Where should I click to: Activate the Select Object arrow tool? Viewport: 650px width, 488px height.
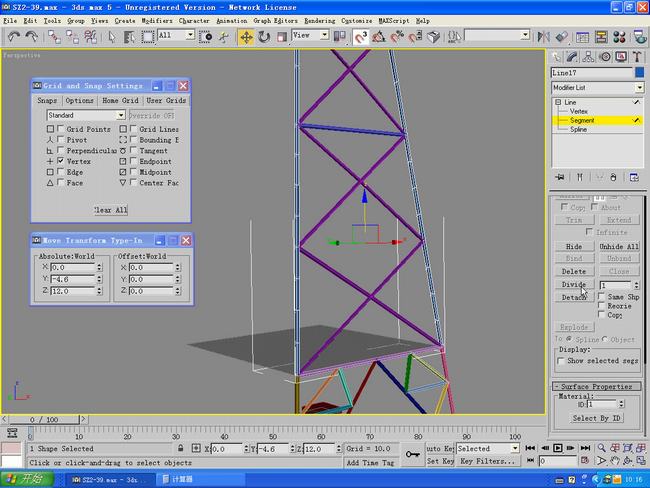(111, 37)
